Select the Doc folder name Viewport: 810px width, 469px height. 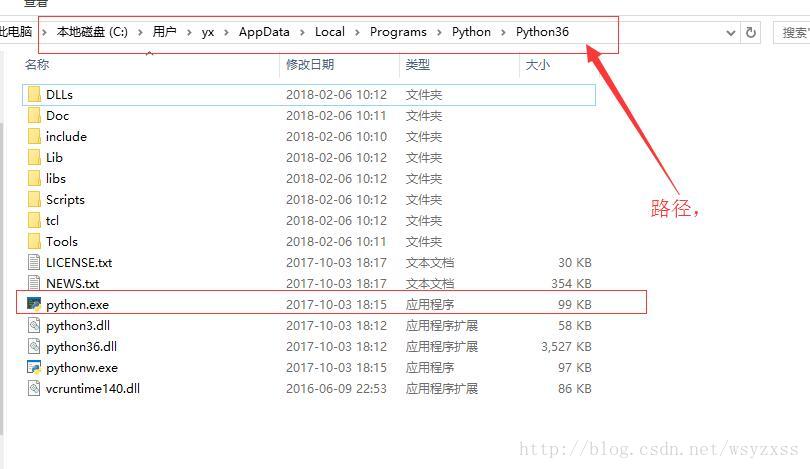(57, 116)
